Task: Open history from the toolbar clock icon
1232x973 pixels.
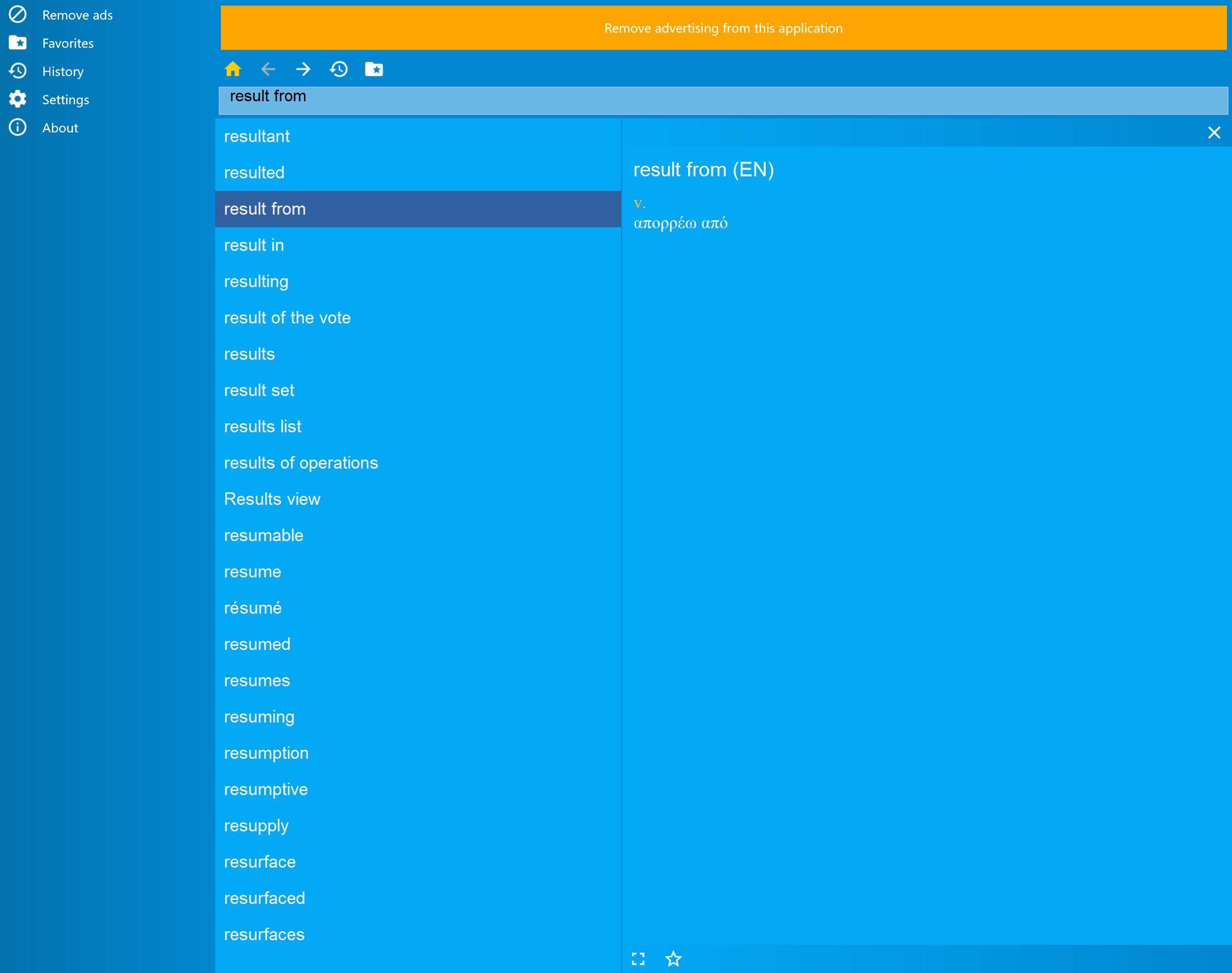Action: 338,69
